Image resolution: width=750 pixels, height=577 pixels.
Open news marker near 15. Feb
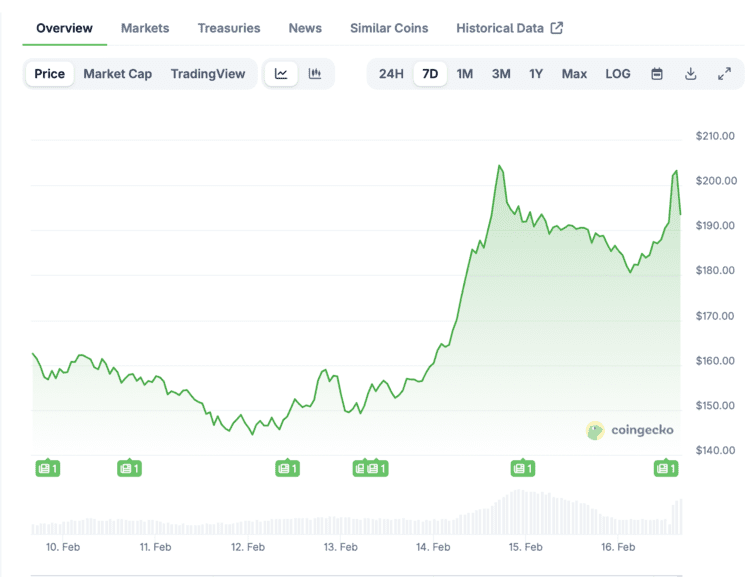click(x=523, y=468)
